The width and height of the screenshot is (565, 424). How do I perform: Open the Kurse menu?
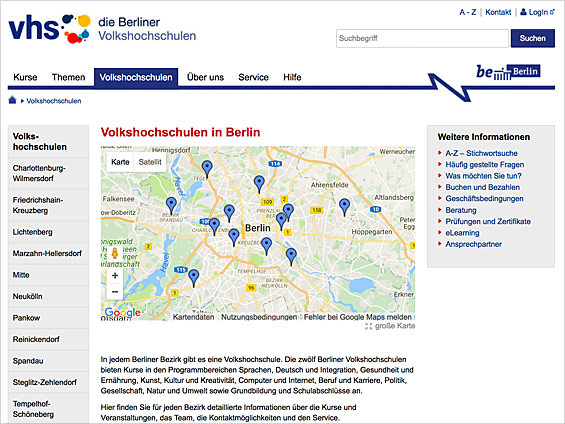25,77
